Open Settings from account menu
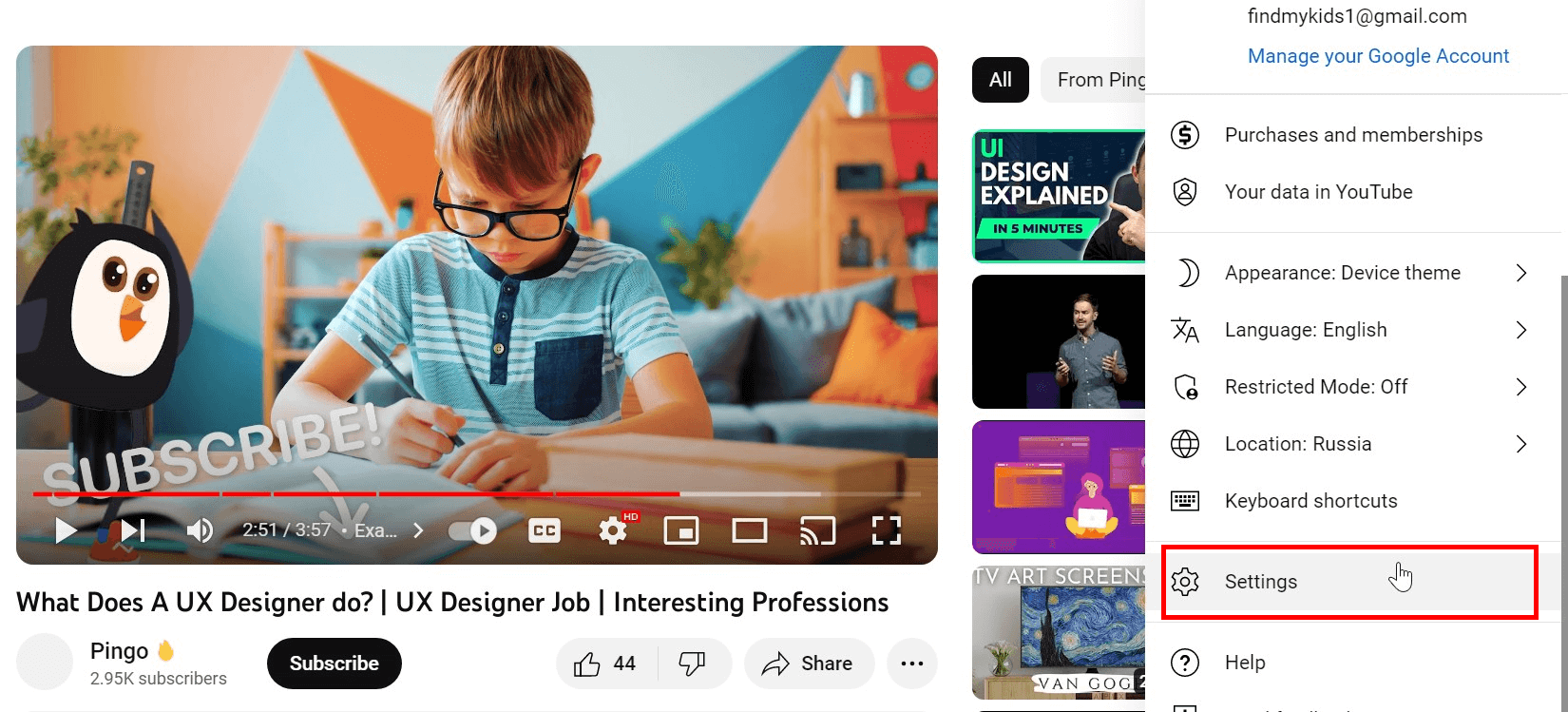Viewport: 1568px width, 712px height. [1260, 582]
